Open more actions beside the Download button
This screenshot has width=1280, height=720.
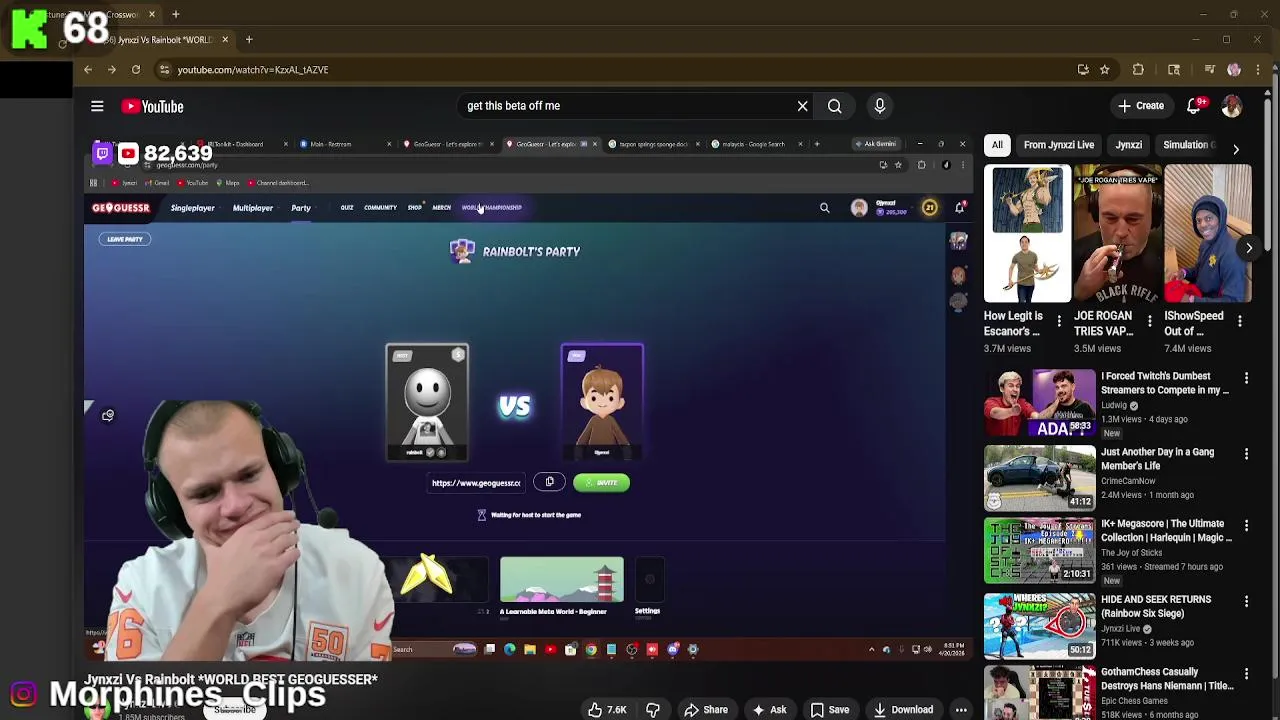coord(961,710)
